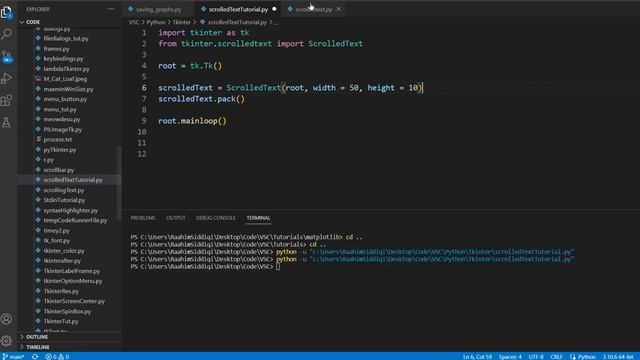Viewport: 640px width, 360px height.
Task: Open frames.py in explorer
Action: pos(56,49)
